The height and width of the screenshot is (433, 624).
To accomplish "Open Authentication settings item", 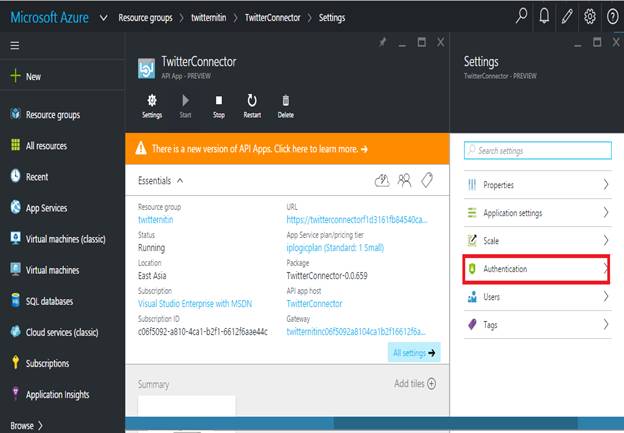I will 537,269.
